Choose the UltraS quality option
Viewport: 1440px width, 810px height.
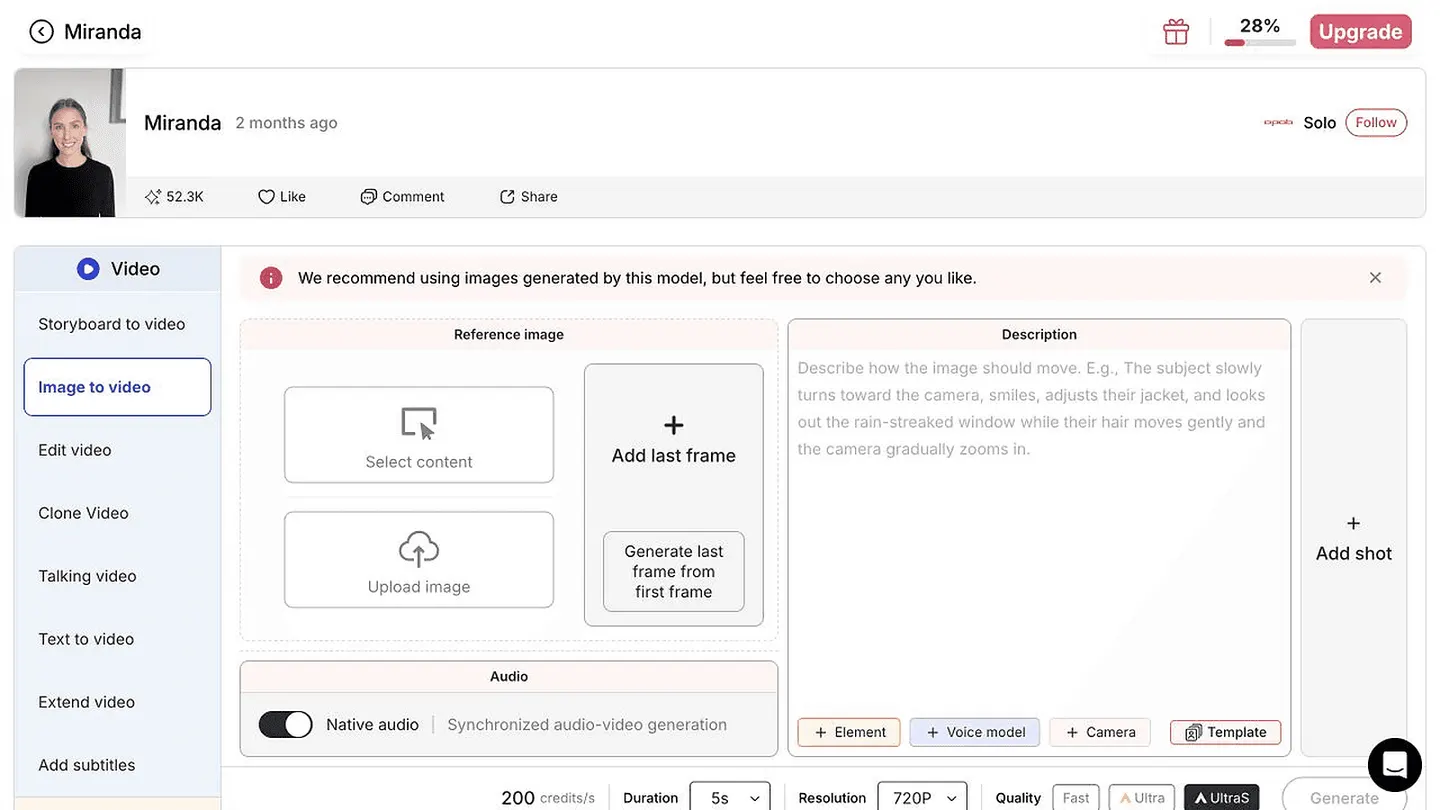point(1222,798)
